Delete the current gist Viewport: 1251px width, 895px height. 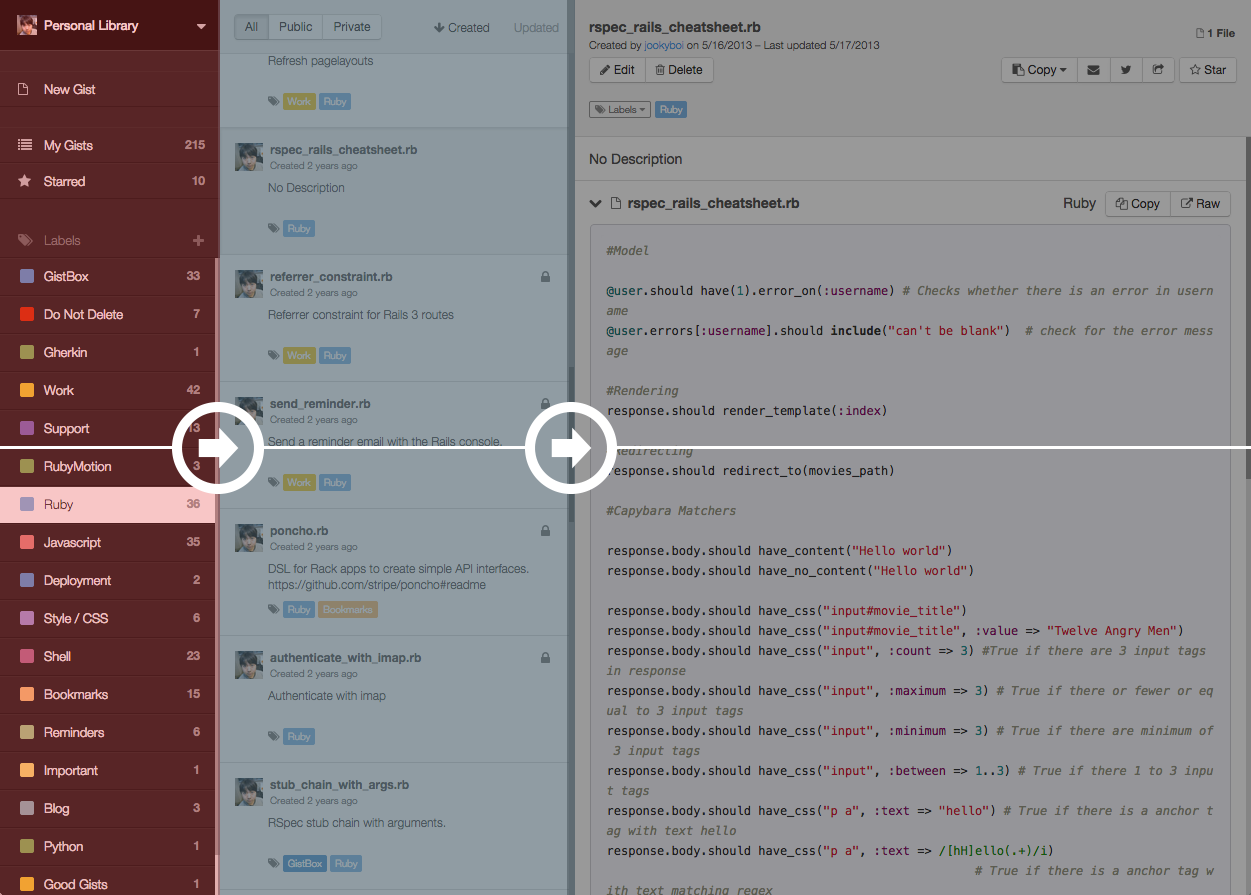tap(679, 70)
